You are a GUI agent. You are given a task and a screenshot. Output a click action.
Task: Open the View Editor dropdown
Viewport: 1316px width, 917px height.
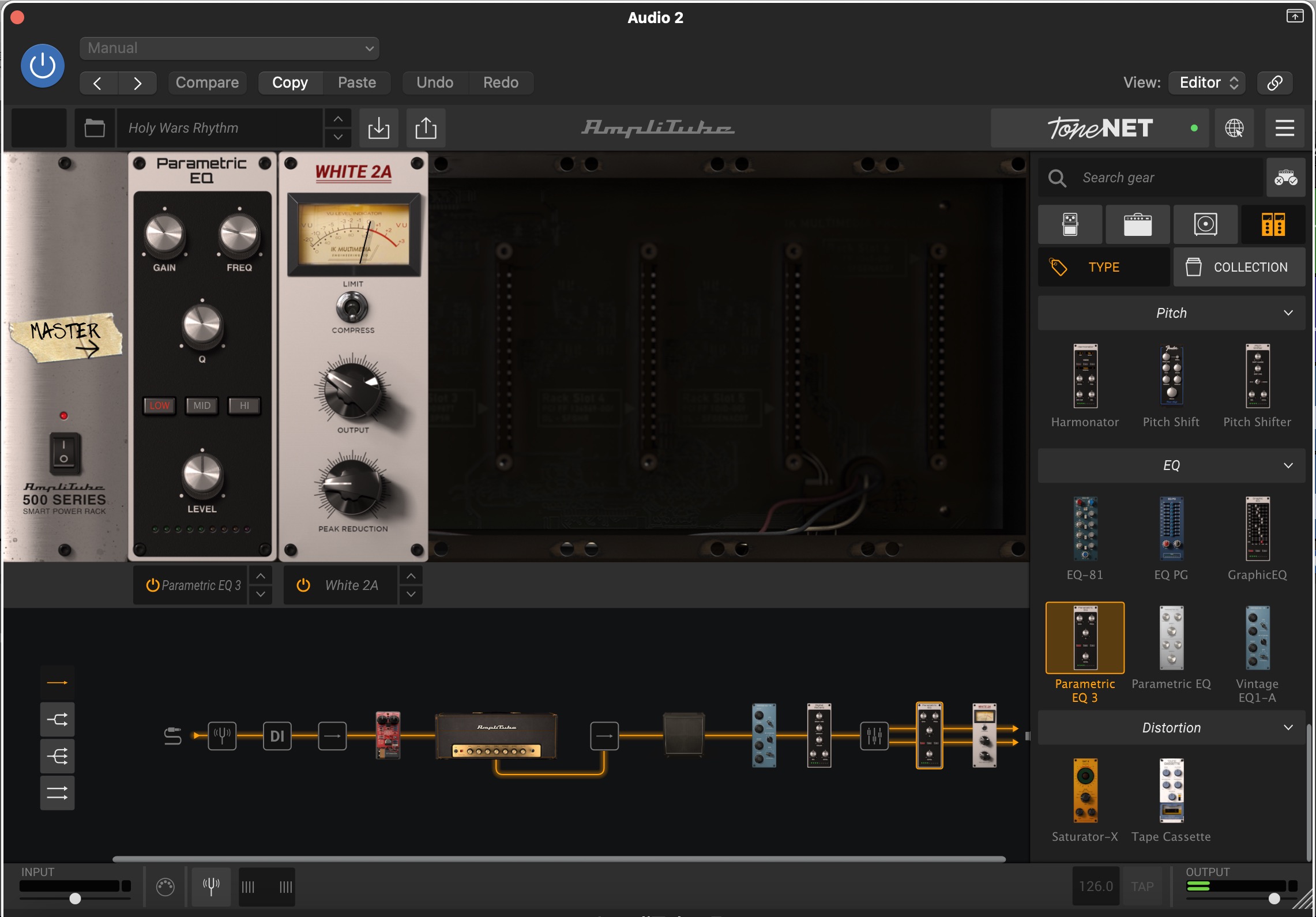[x=1207, y=82]
